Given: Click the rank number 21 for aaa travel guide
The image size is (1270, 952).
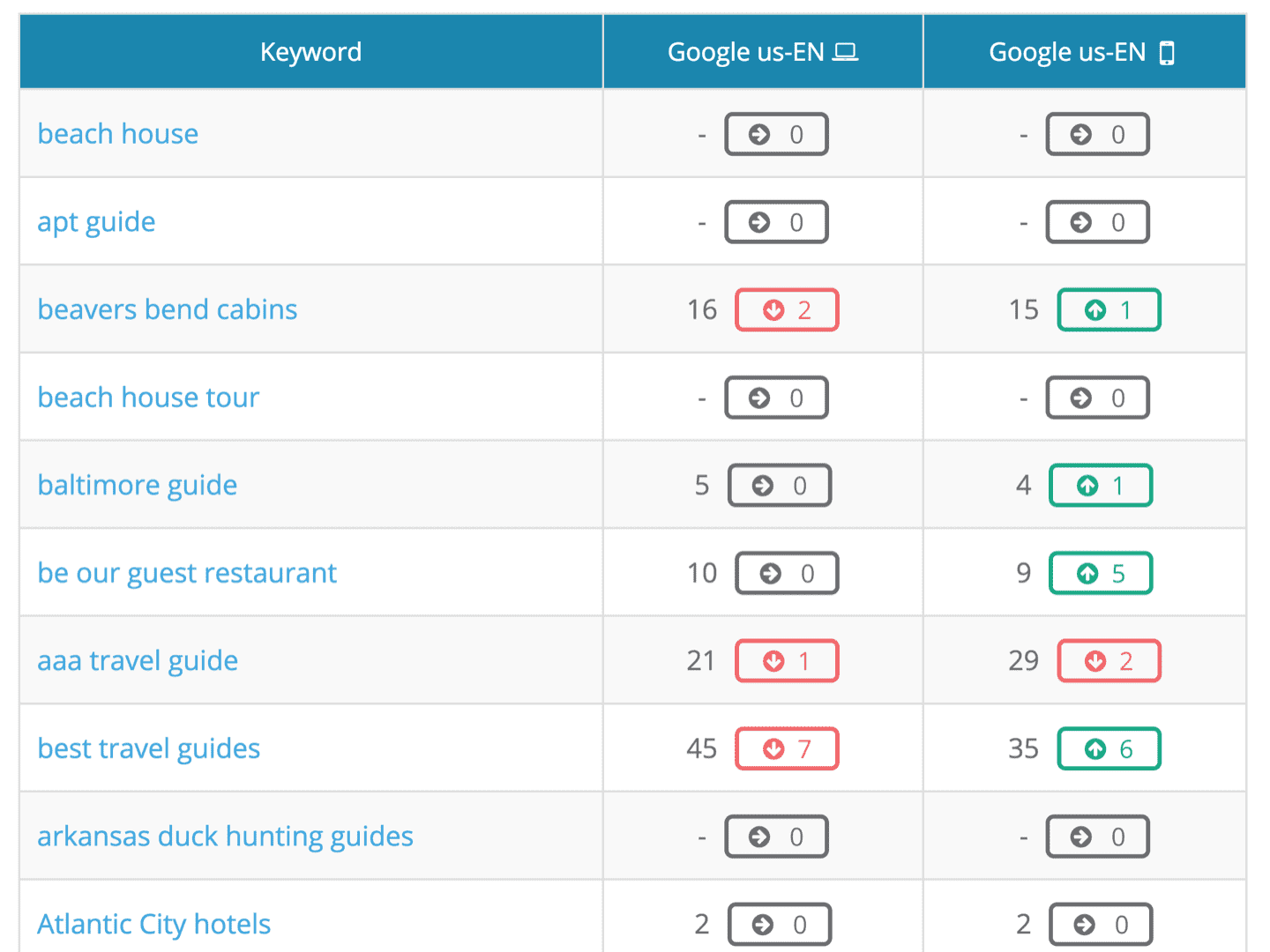Looking at the screenshot, I should click(701, 660).
